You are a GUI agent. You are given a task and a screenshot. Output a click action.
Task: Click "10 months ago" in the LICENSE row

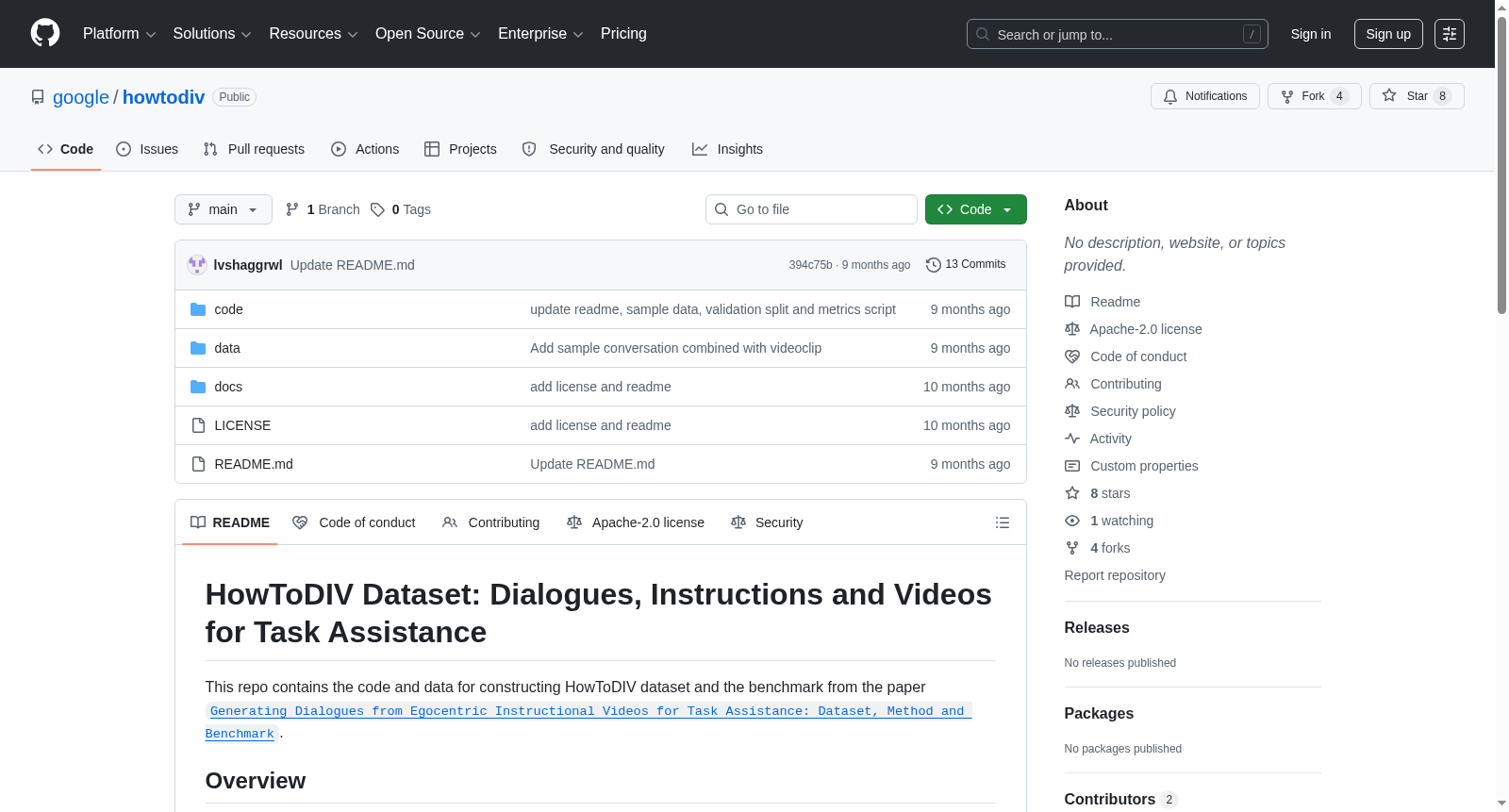click(967, 425)
